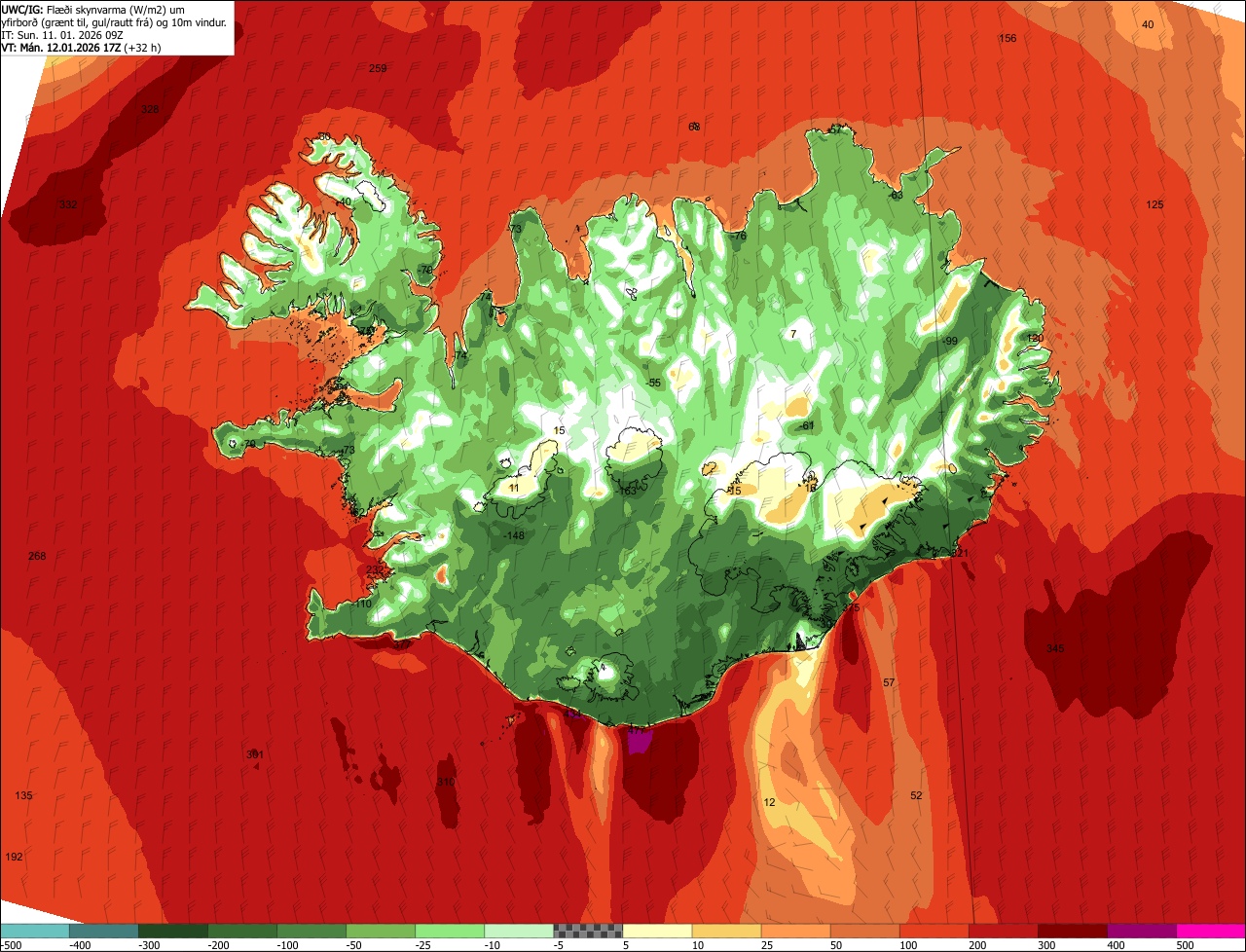Click the '-55' value in central Iceland

coord(653,383)
